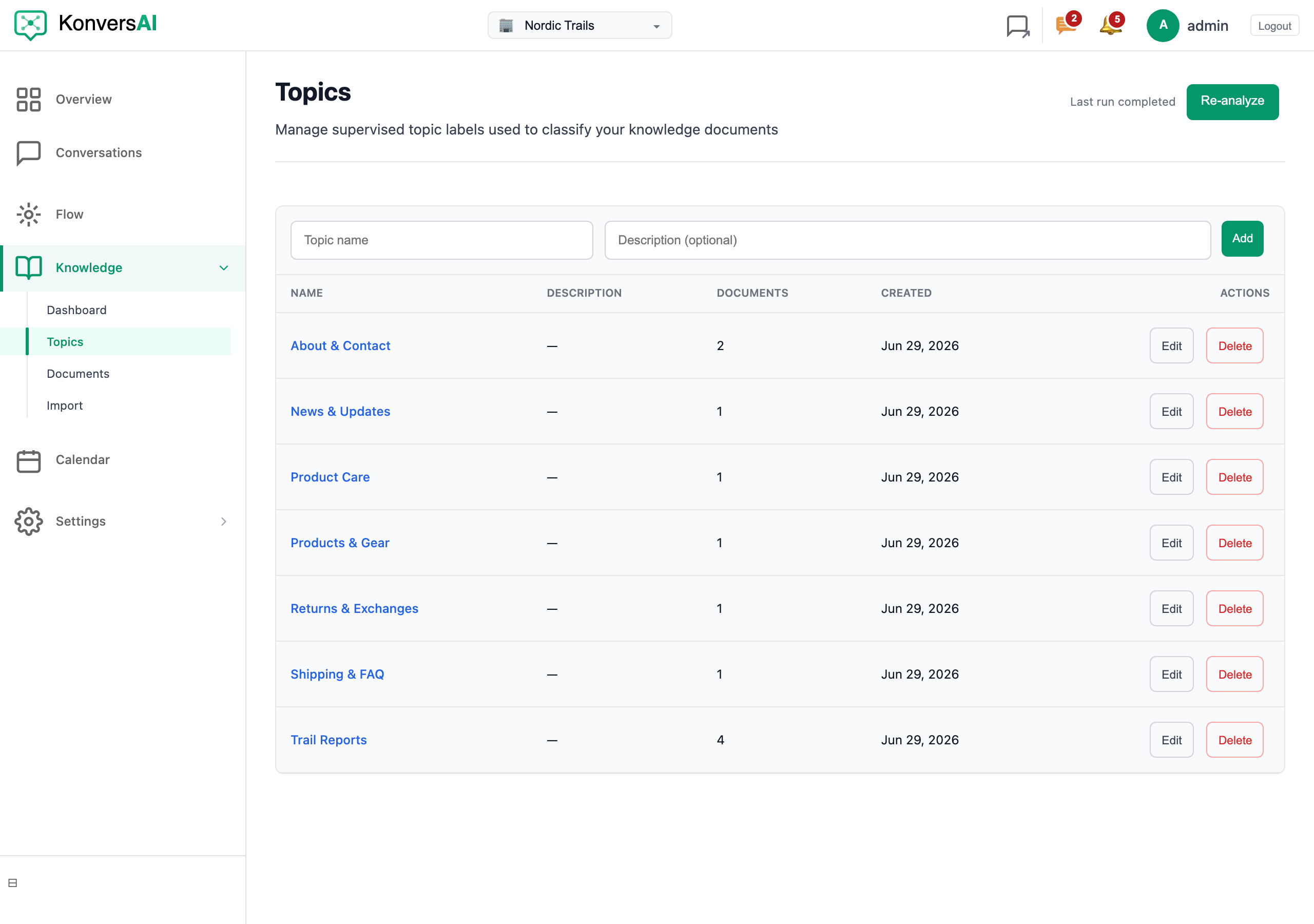
Task: Click the building icon in workspace selector
Action: (506, 26)
